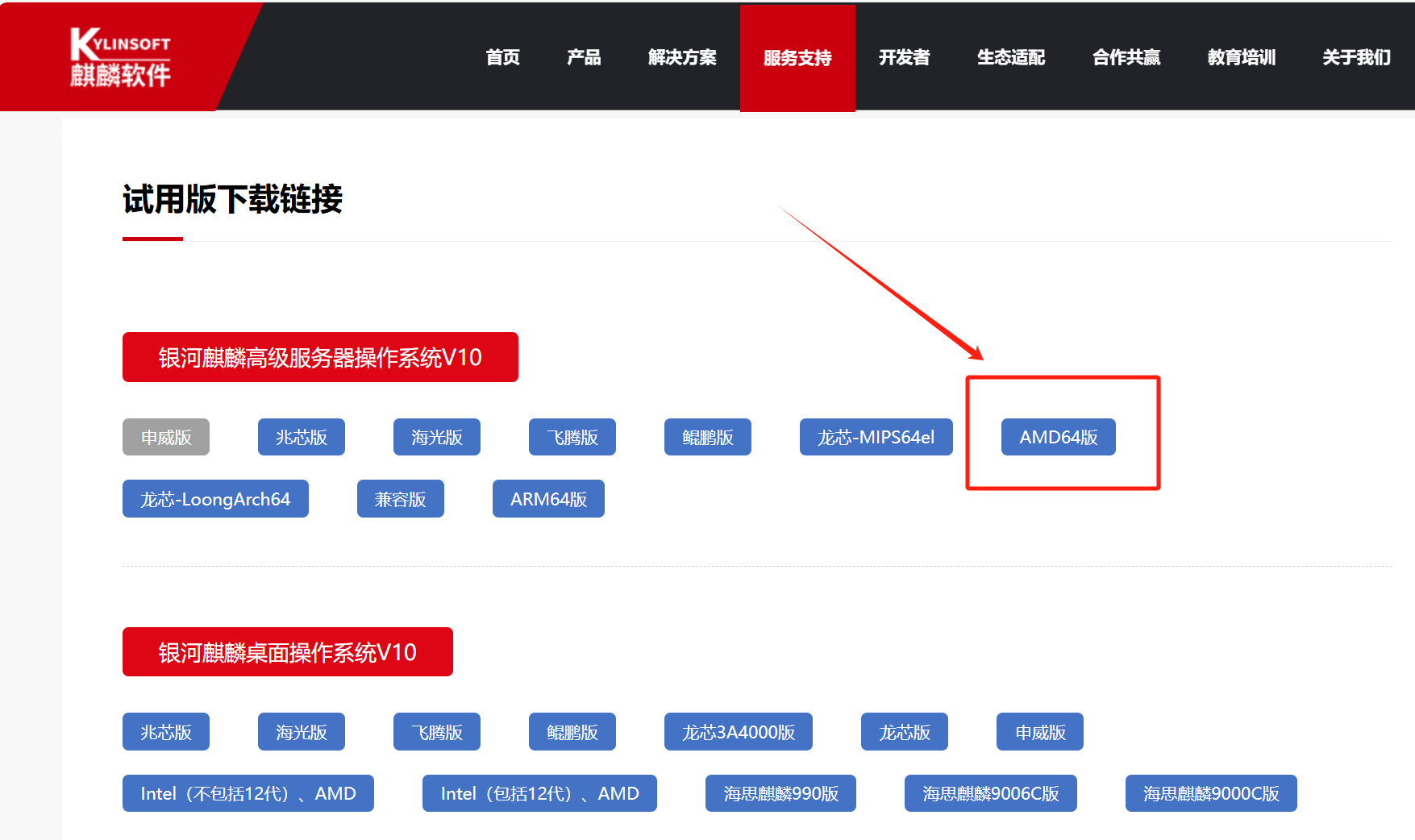Click the blue desktop 申威版 button
This screenshot has width=1415, height=840.
tap(1040, 732)
